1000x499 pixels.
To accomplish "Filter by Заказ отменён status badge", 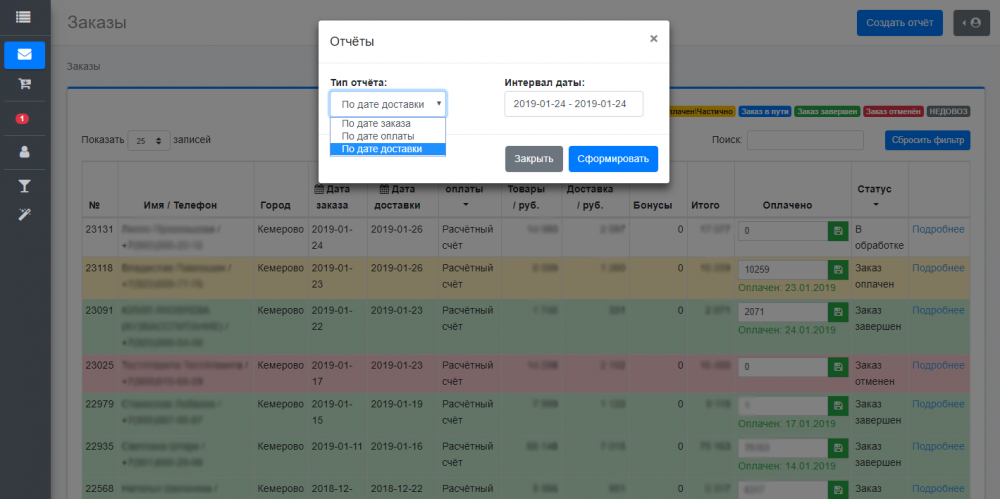I will coord(893,112).
